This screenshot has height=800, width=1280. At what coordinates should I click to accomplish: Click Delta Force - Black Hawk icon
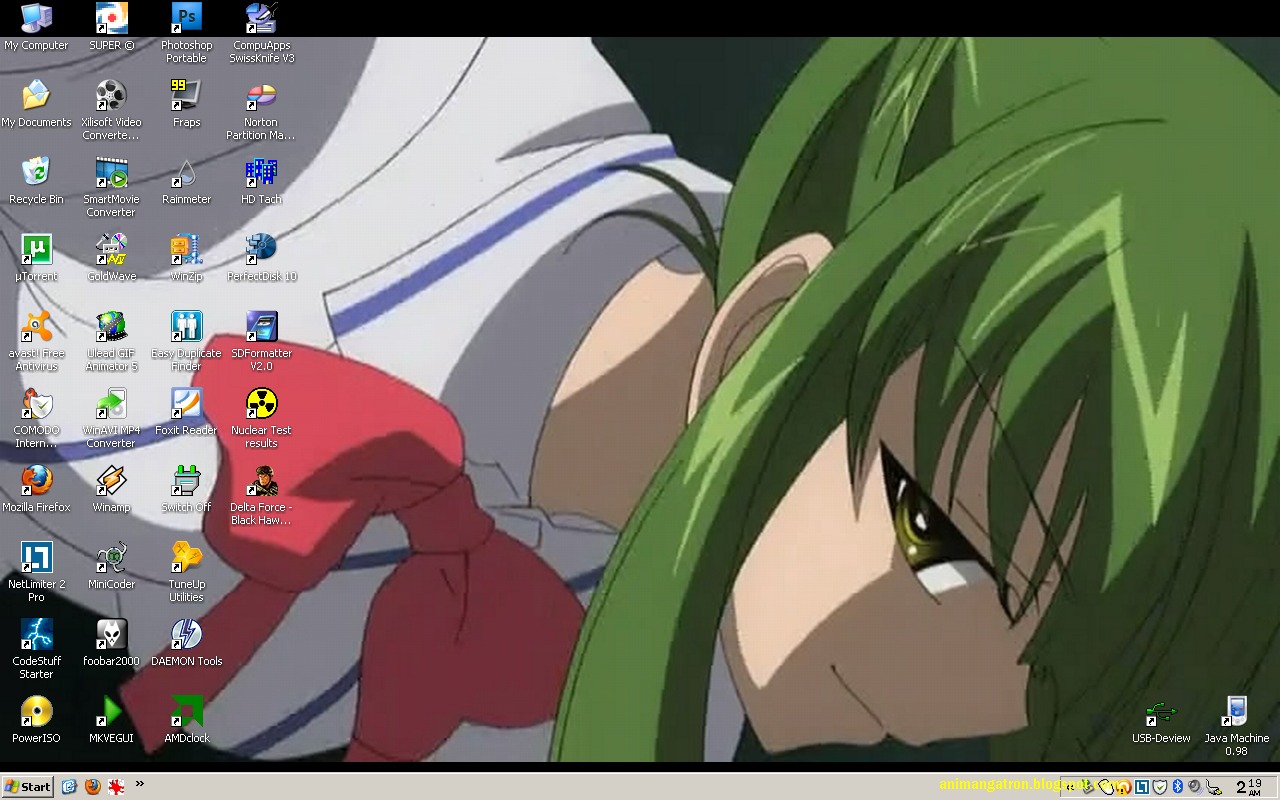pos(262,495)
